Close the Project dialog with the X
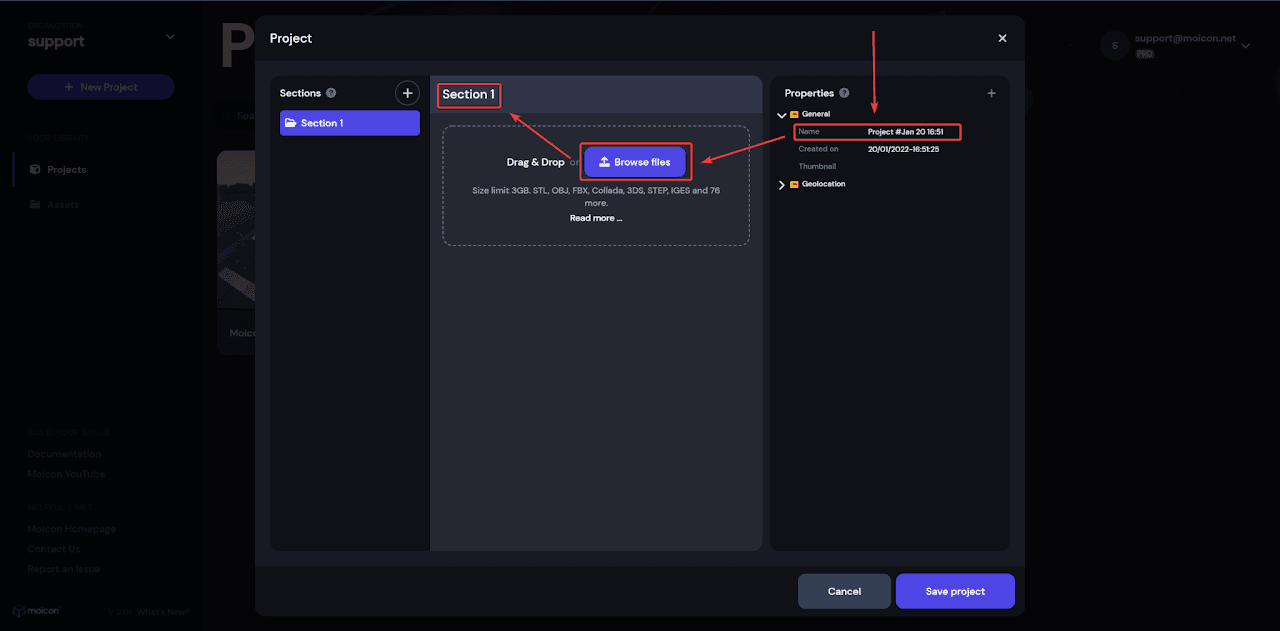The width and height of the screenshot is (1280, 631). click(1002, 38)
